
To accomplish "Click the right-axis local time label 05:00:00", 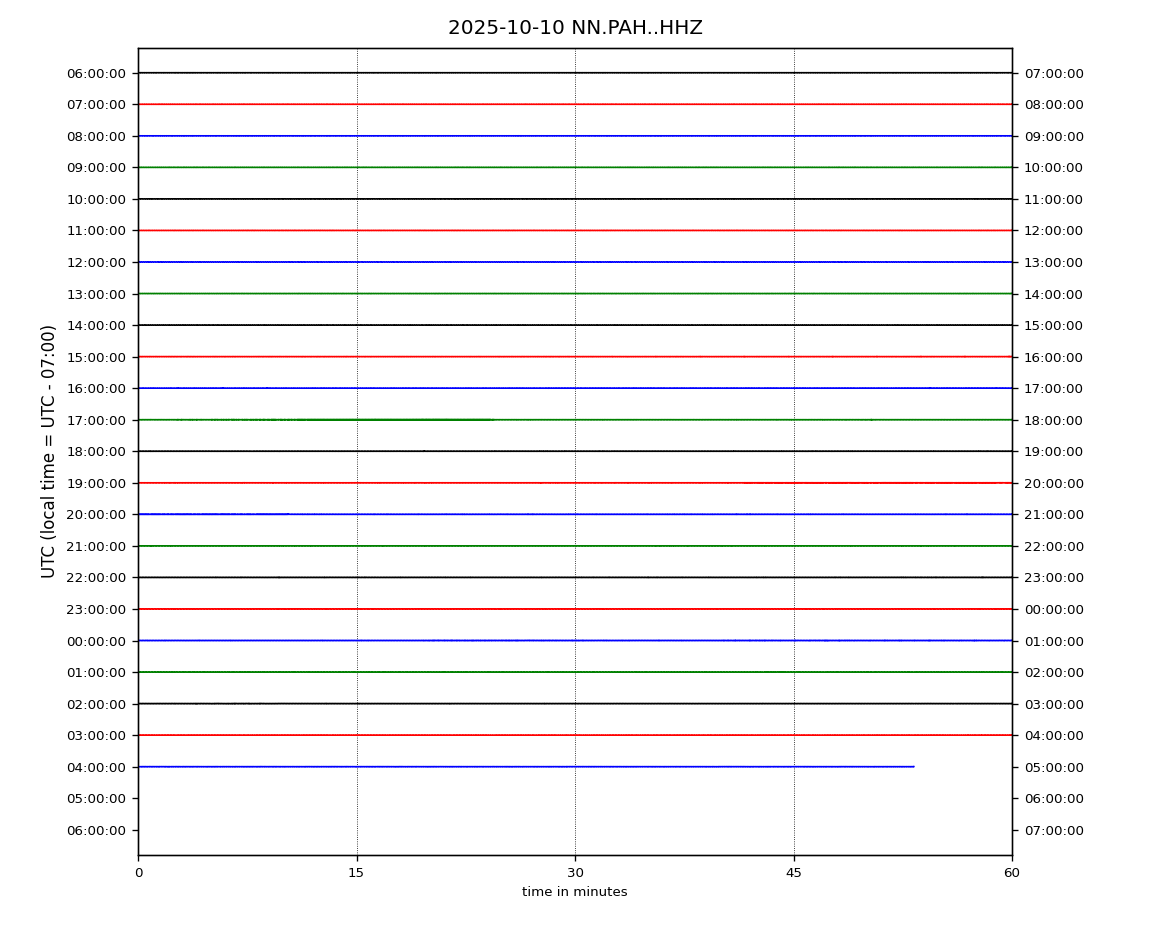I will tap(1053, 767).
